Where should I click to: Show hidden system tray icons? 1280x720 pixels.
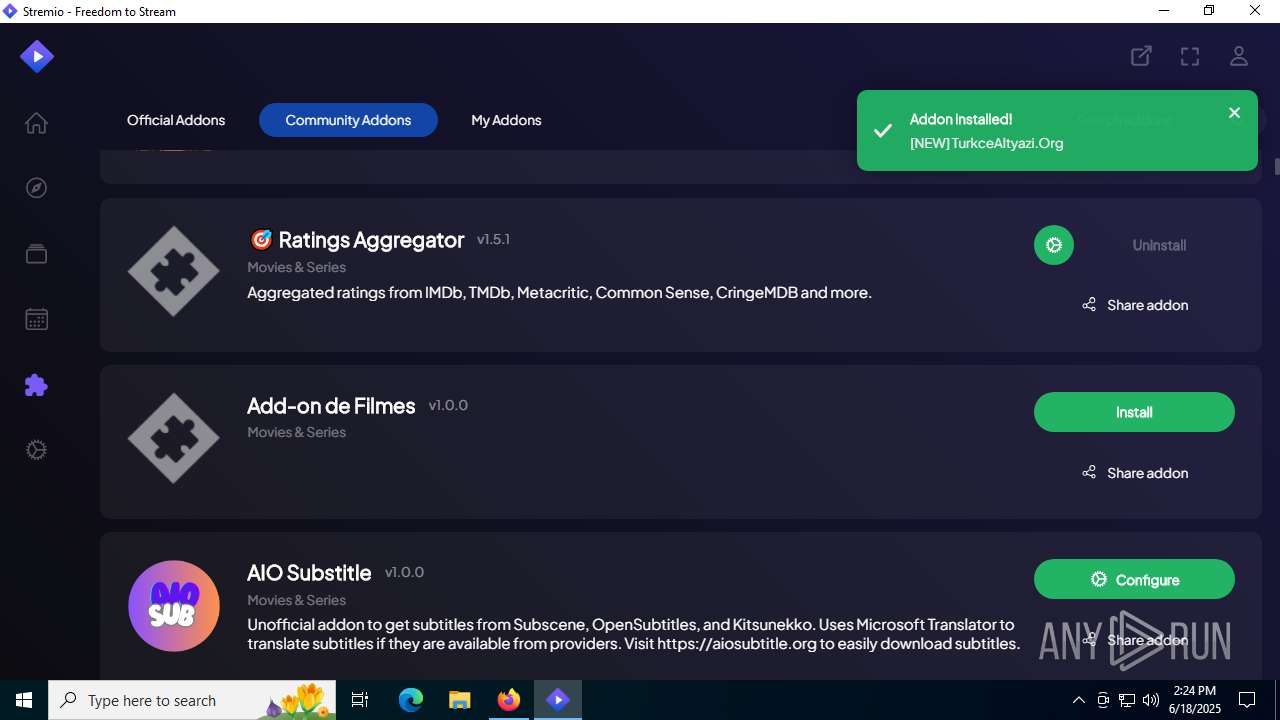click(1078, 700)
